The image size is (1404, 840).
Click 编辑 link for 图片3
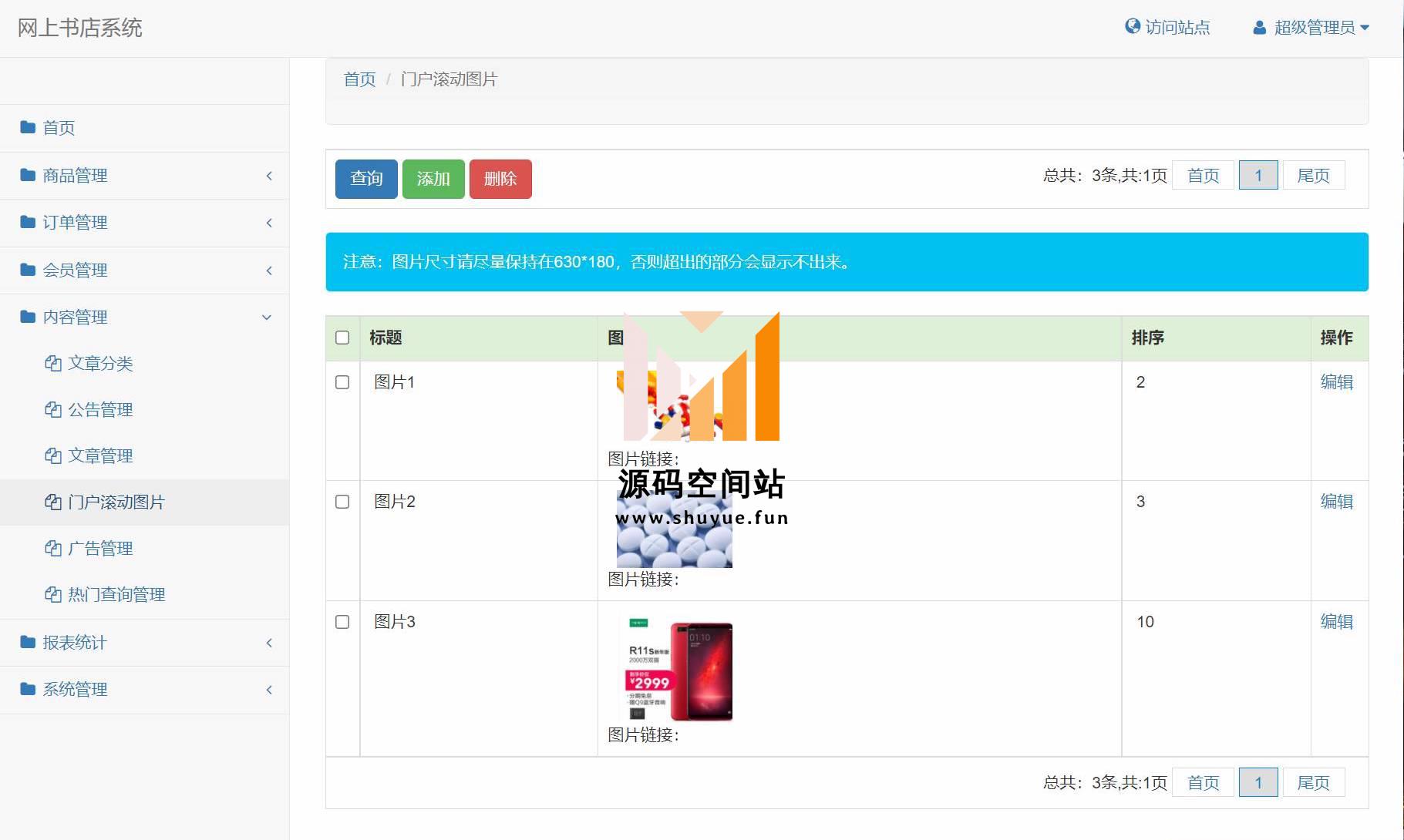pyautogui.click(x=1337, y=622)
